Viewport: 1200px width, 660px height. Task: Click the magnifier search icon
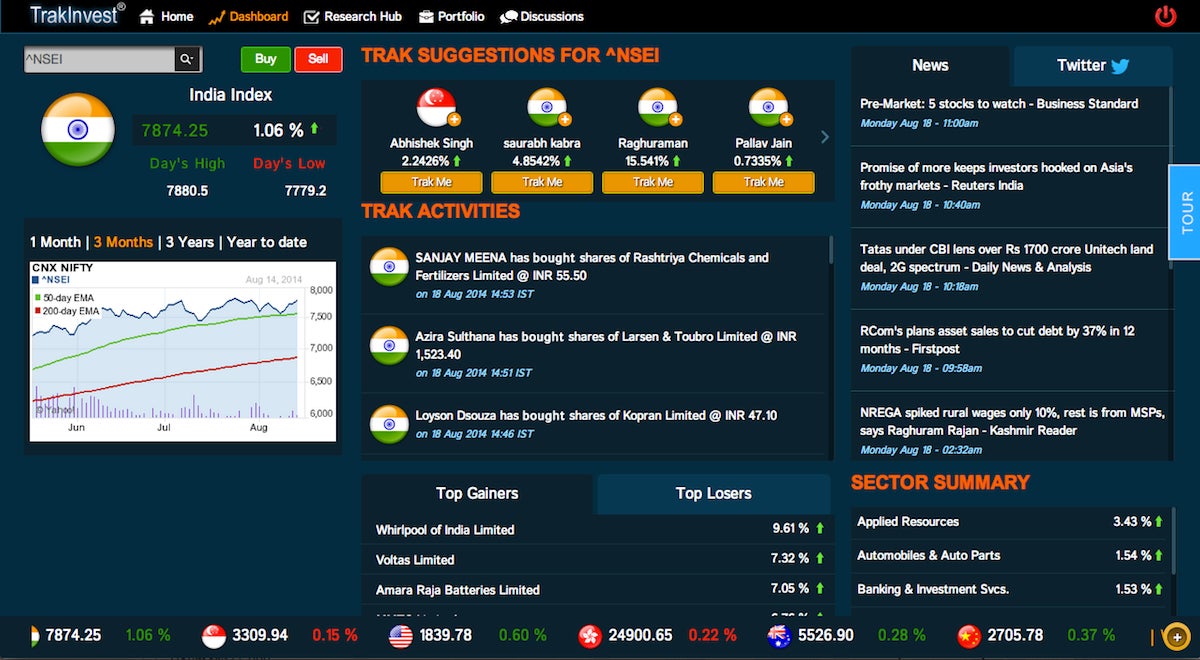187,59
